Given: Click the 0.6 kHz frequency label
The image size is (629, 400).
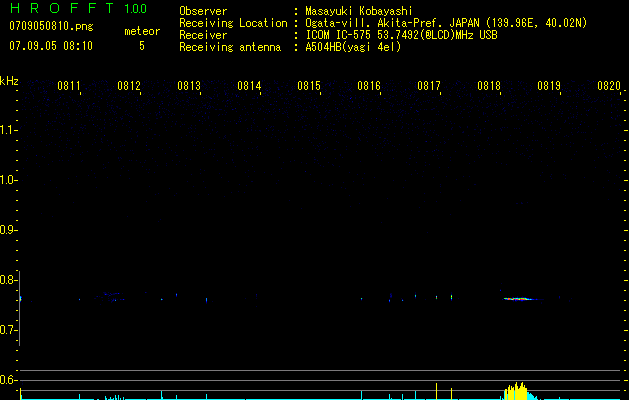Looking at the screenshot, I should 8,380.
